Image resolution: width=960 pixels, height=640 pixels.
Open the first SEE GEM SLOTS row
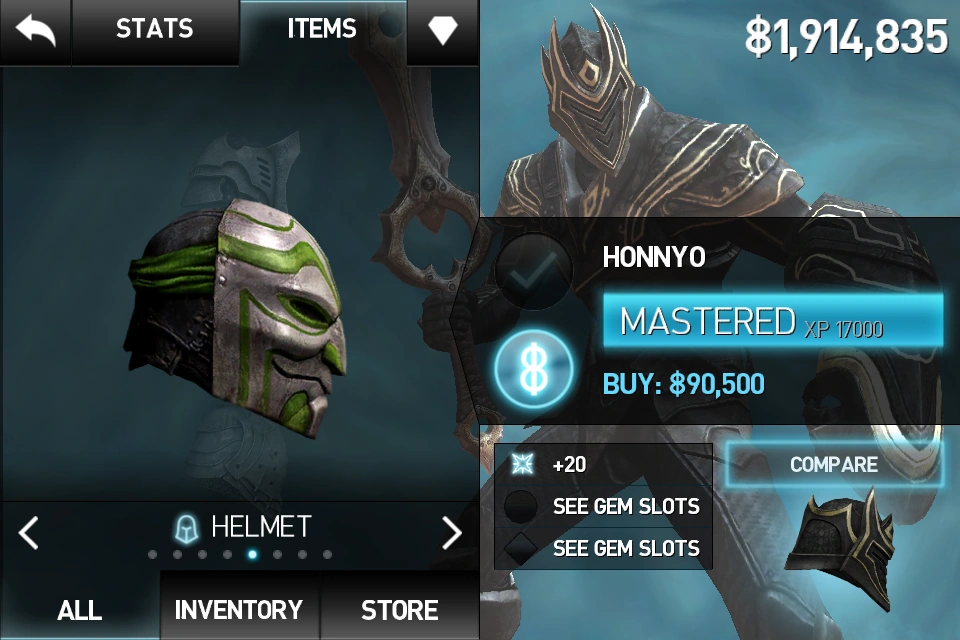pyautogui.click(x=603, y=506)
